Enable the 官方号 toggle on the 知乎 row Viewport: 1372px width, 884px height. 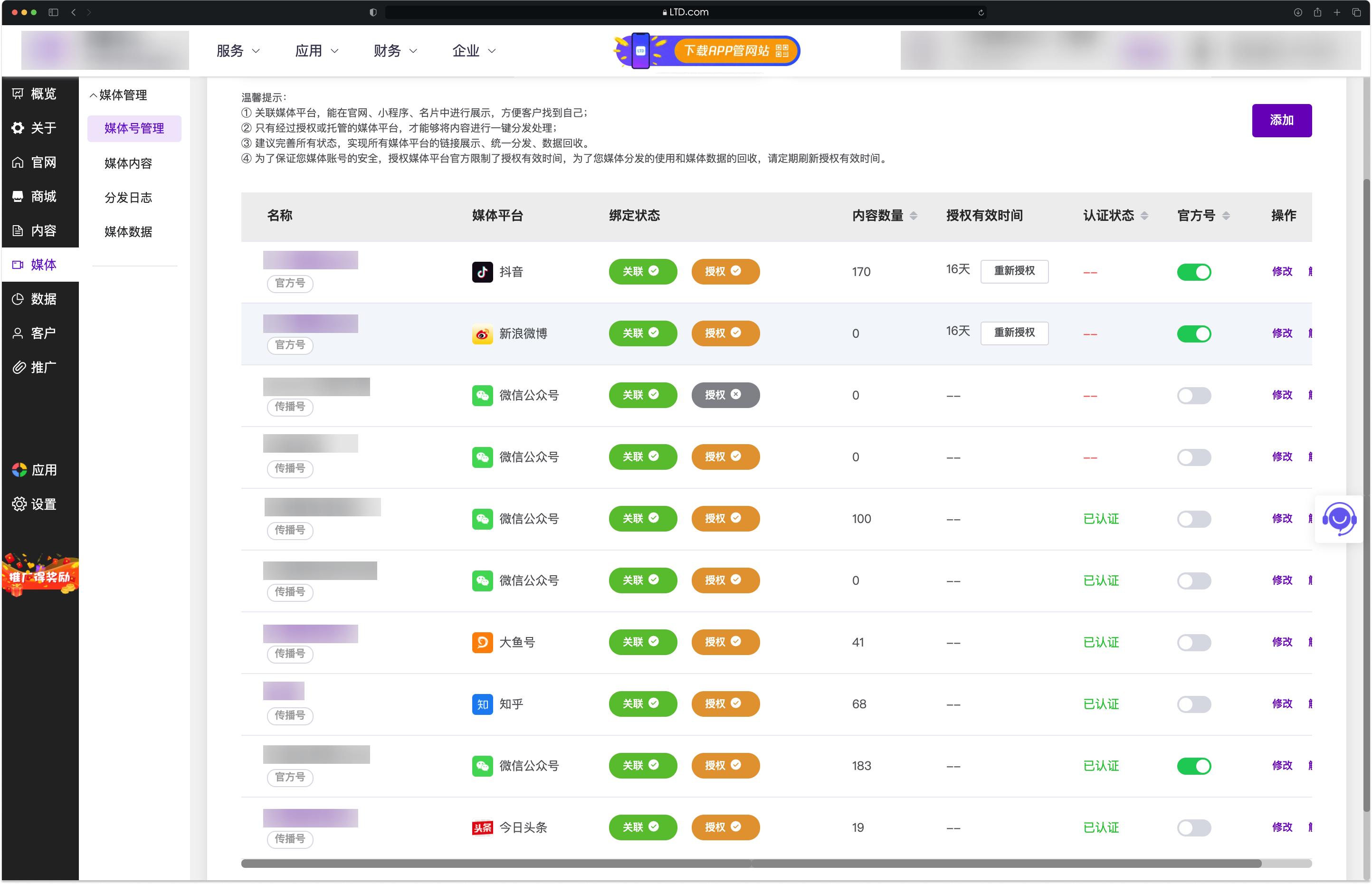[x=1194, y=704]
